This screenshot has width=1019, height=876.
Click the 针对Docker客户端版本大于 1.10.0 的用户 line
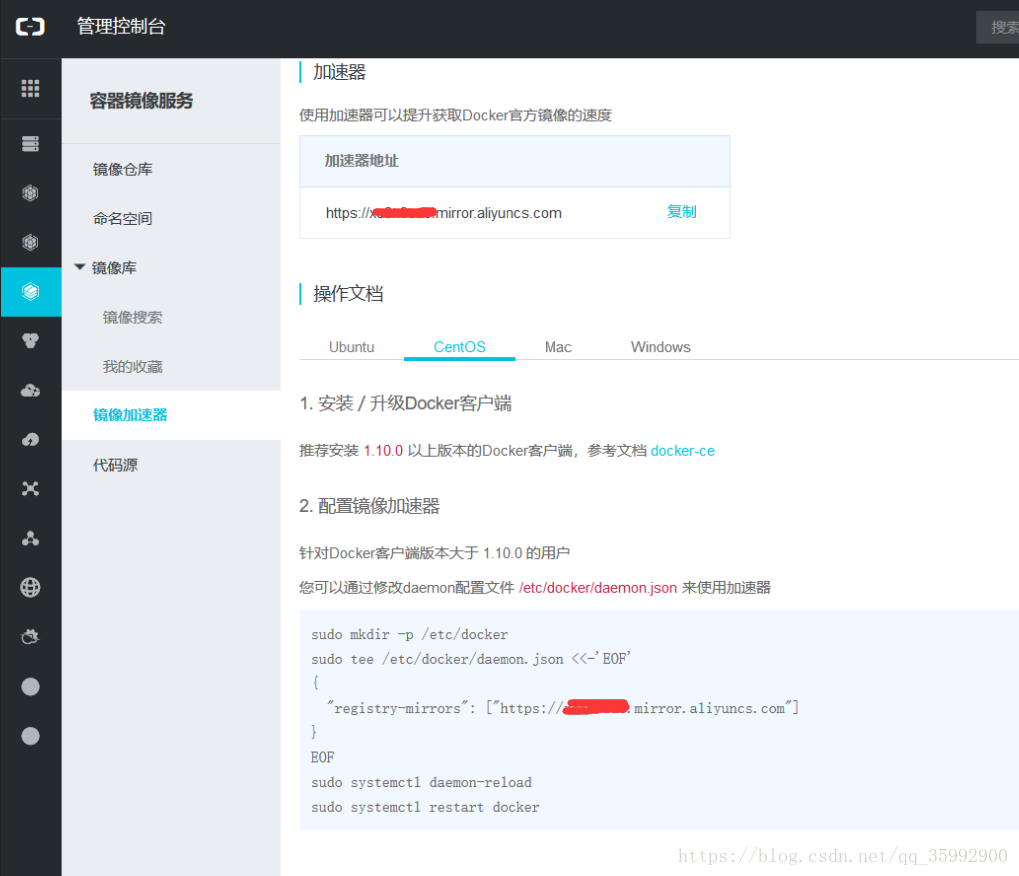click(434, 553)
